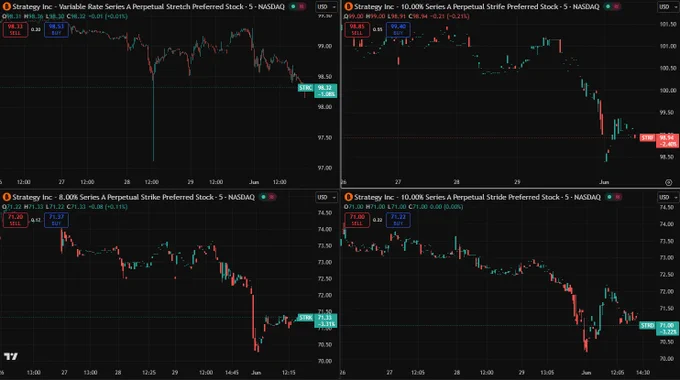This screenshot has width=680, height=380.
Task: Click green market status dot on Strike chart
Action: click(263, 197)
